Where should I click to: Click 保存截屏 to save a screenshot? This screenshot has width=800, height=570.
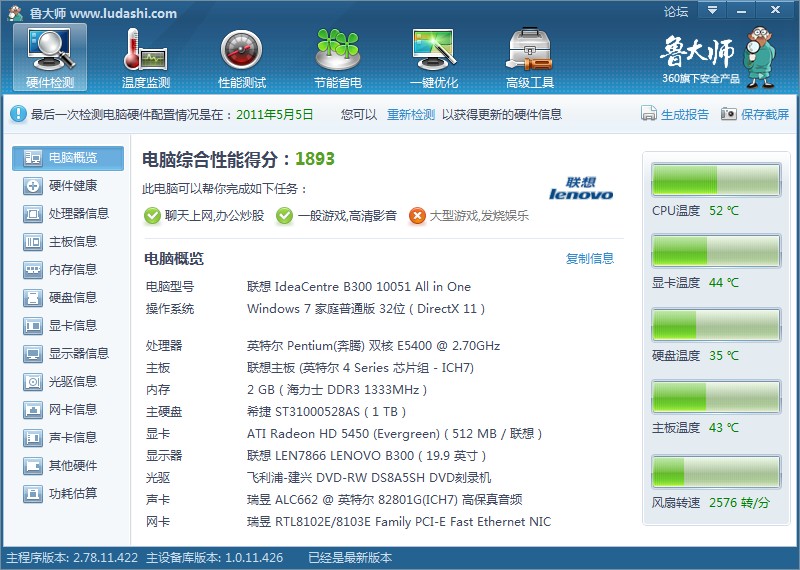[x=755, y=114]
